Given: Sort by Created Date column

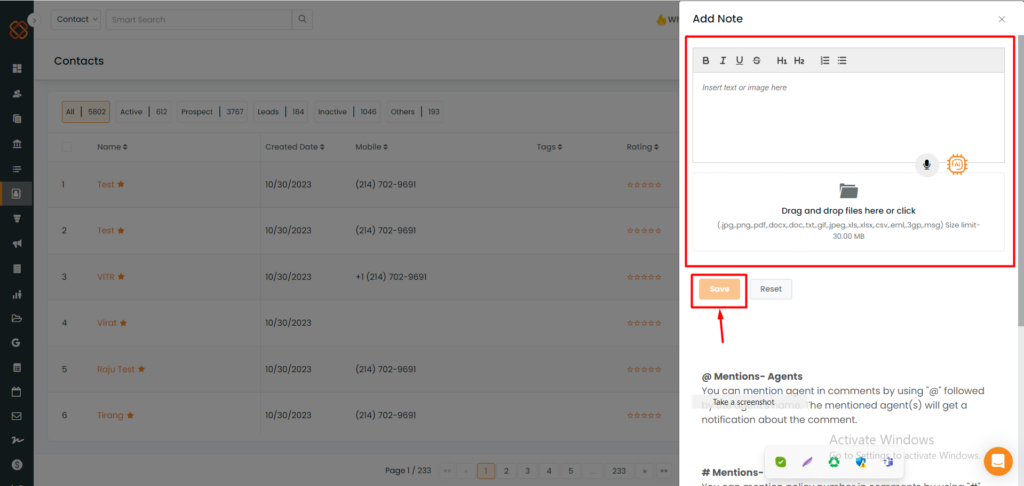Looking at the screenshot, I should click(295, 147).
